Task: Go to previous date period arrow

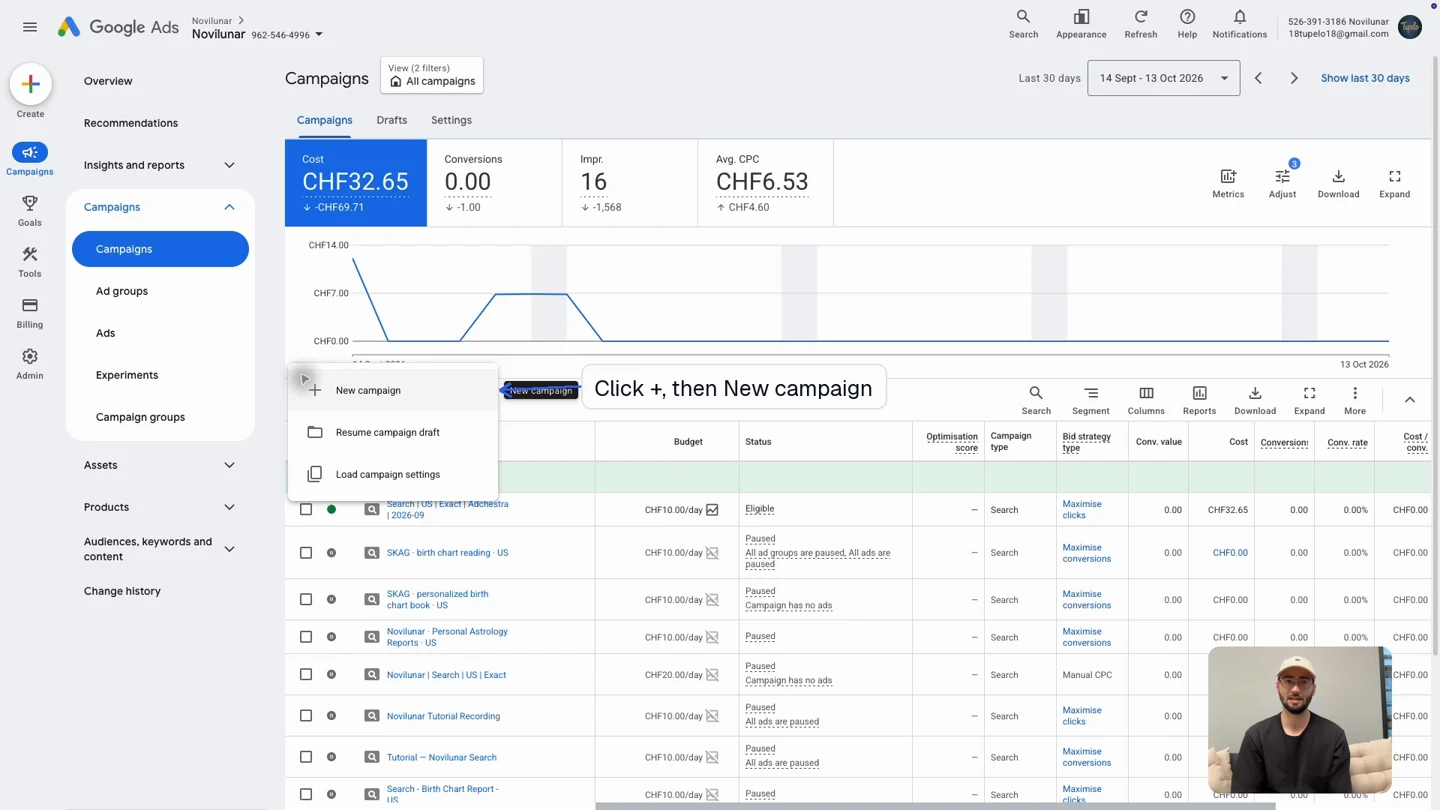Action: click(1258, 78)
